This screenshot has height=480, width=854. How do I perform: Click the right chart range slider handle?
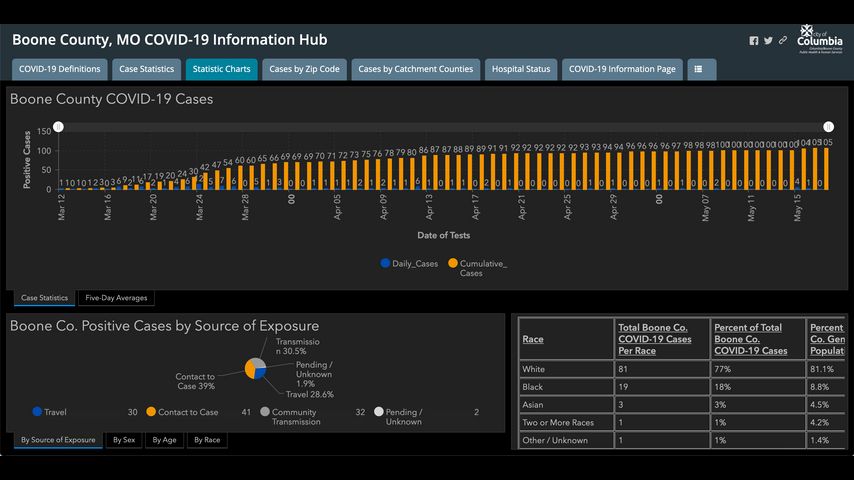pyautogui.click(x=828, y=127)
